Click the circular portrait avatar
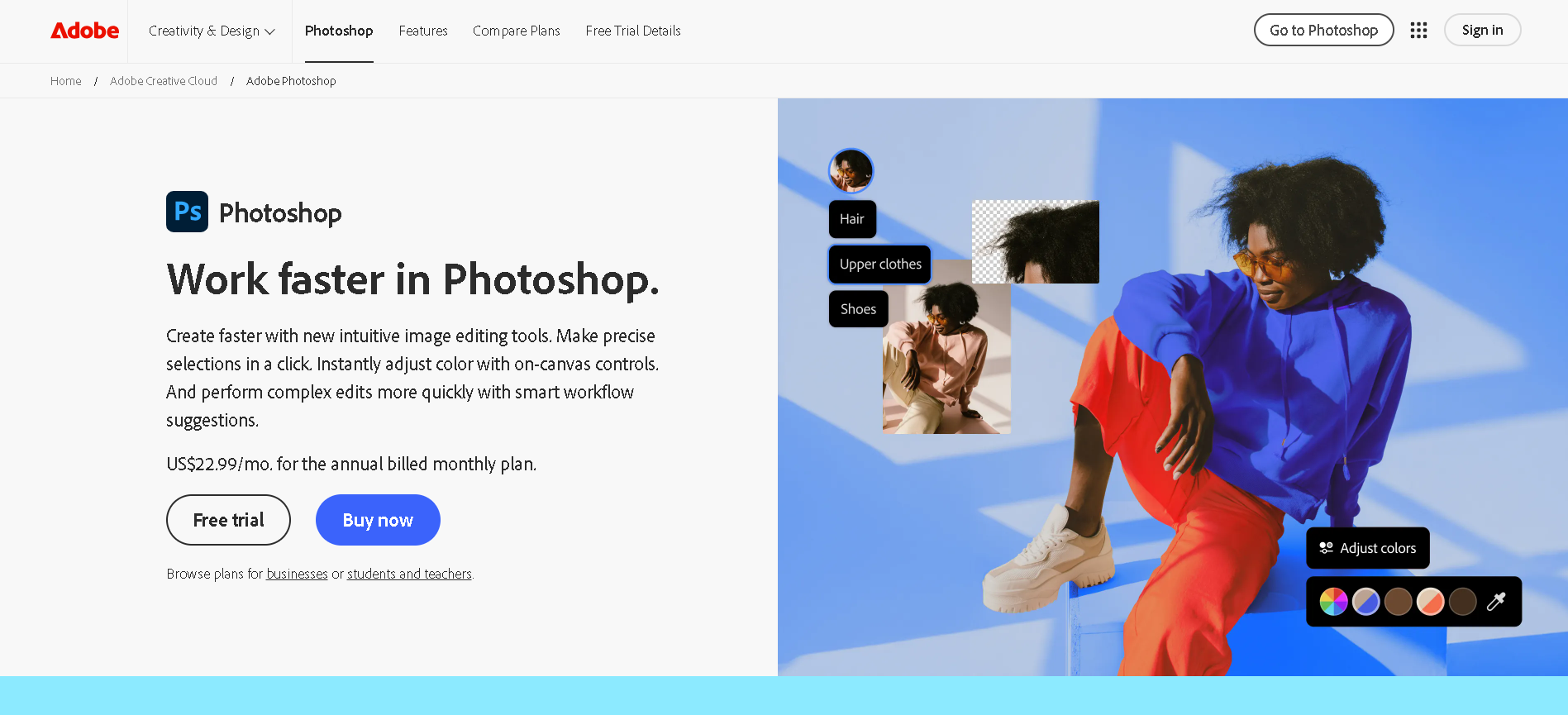This screenshot has height=715, width=1568. pos(851,170)
